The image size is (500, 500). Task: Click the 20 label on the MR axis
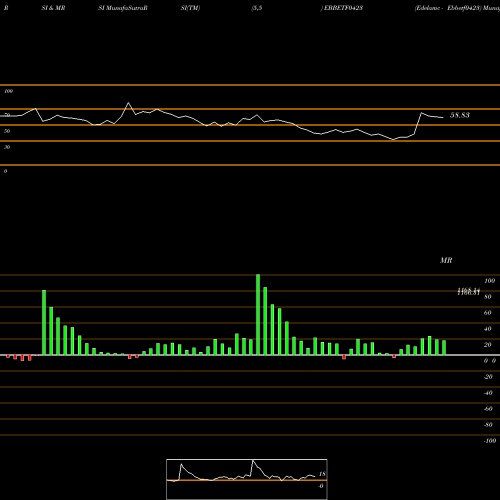tap(488, 345)
